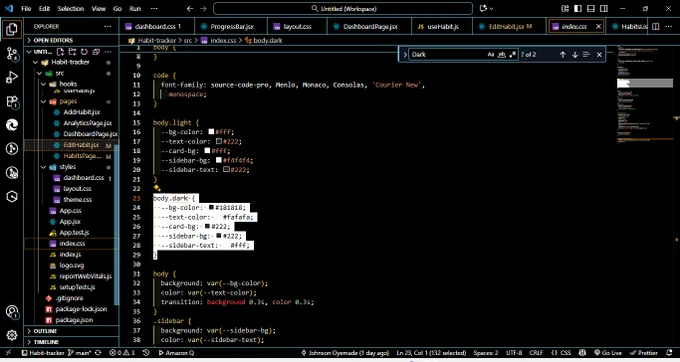This screenshot has width=680, height=362.
Task: Click the Untitled (Workspace) search box
Action: (343, 9)
